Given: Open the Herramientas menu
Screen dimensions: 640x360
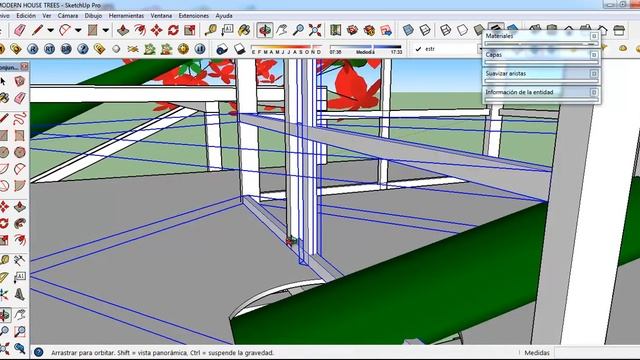Looking at the screenshot, I should tap(126, 16).
